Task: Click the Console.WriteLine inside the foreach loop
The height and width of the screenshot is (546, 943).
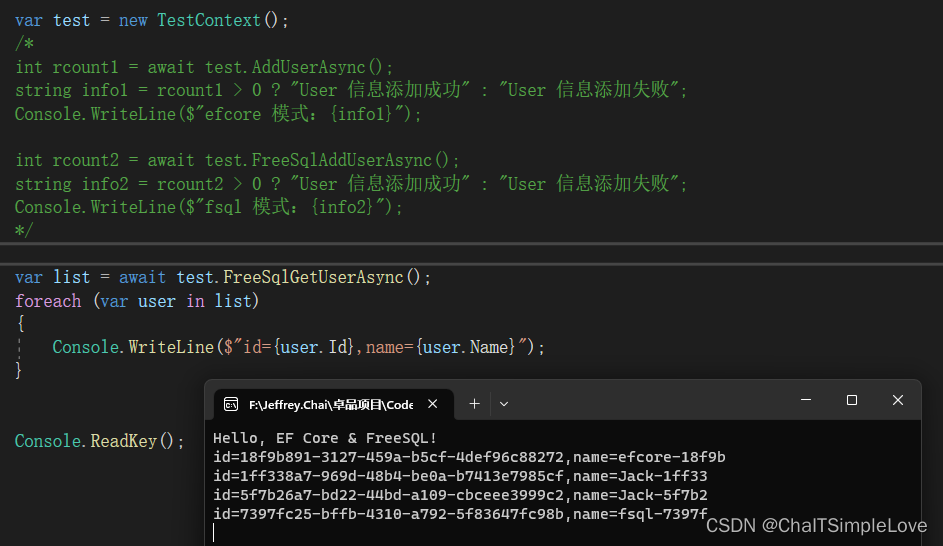Action: tap(298, 348)
